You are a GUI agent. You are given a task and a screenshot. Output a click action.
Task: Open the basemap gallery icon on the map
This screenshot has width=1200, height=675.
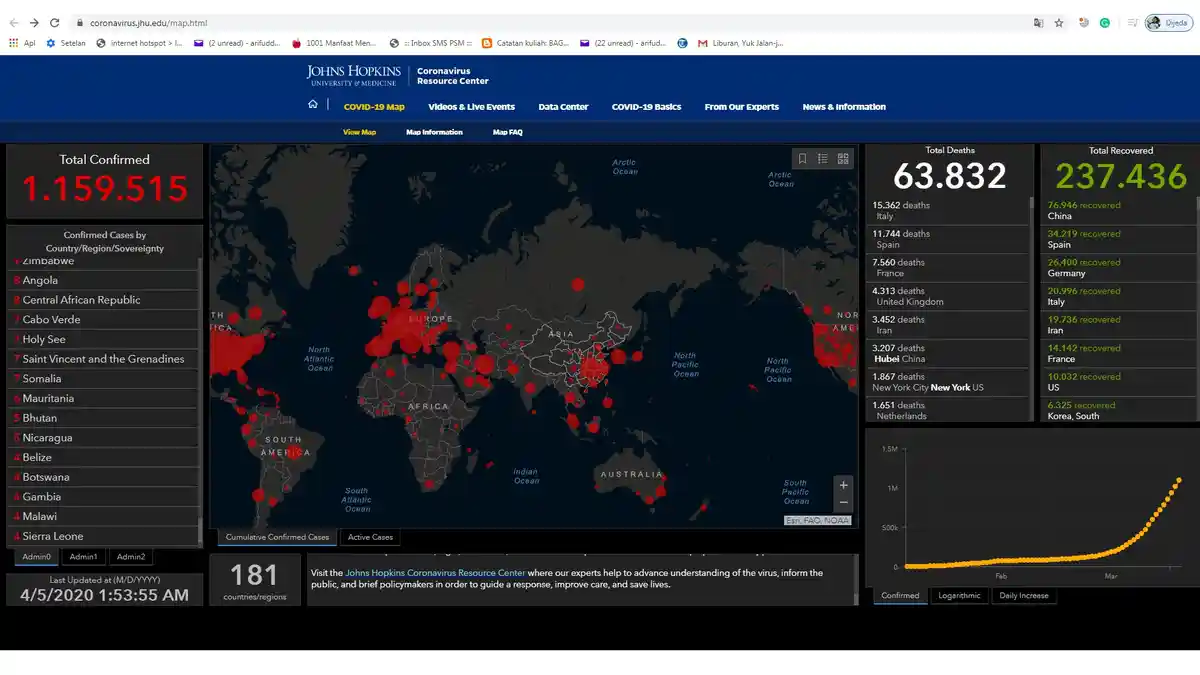tap(843, 158)
